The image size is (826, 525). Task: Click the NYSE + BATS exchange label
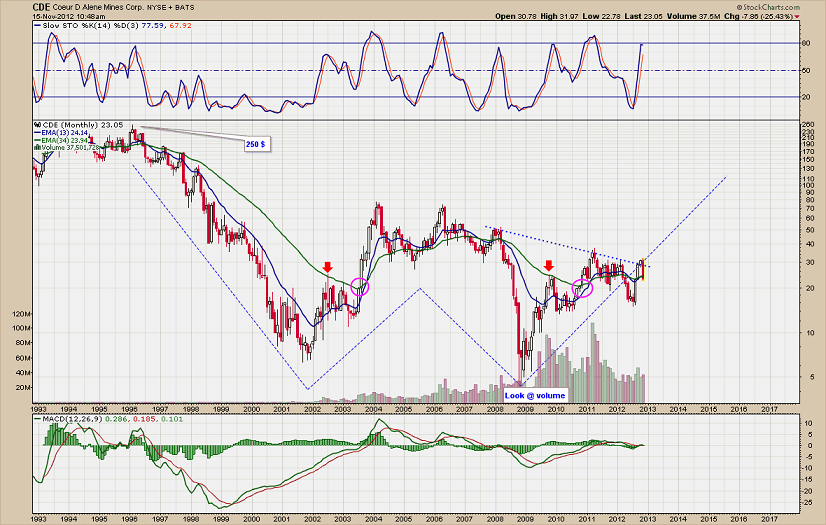pos(170,8)
